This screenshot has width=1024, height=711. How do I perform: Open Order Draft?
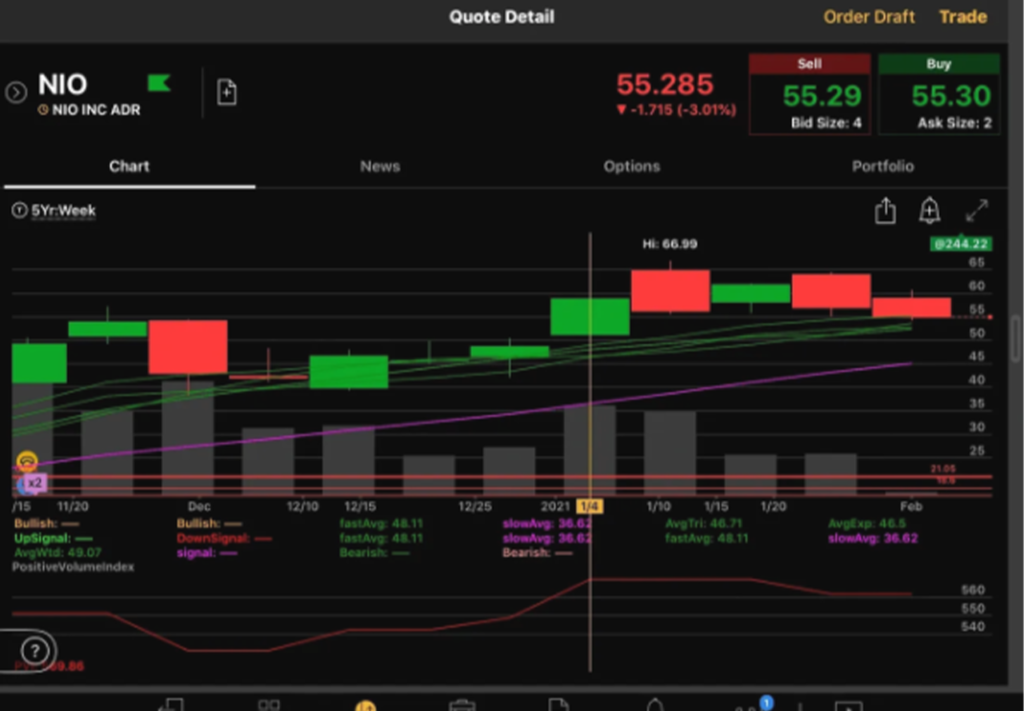pos(869,17)
